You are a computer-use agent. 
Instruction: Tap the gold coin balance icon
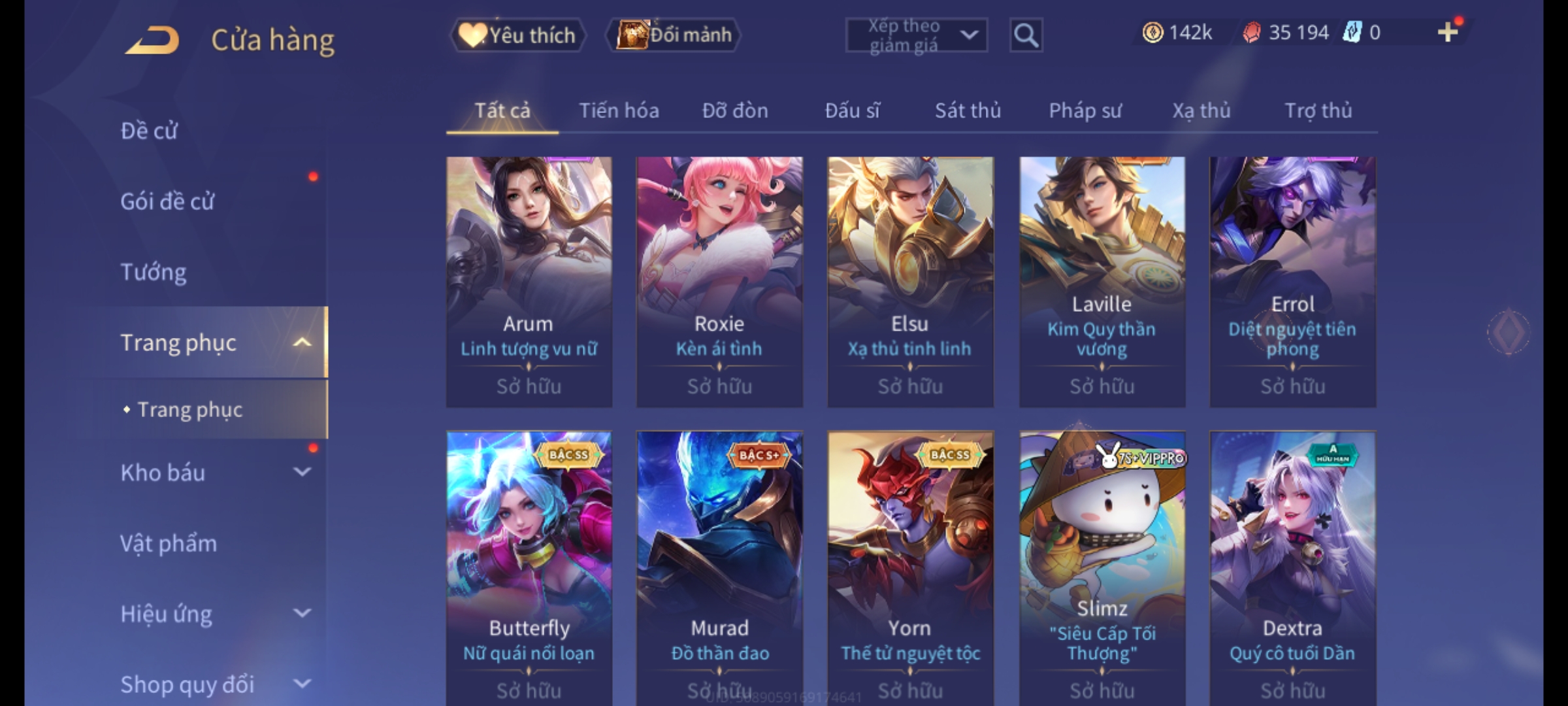click(1152, 32)
